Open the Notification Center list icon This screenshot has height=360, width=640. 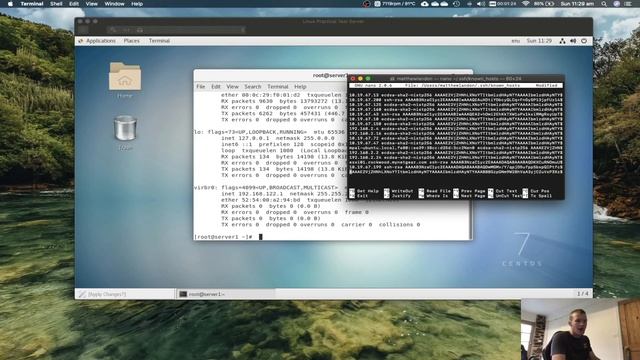pyautogui.click(x=628, y=4)
